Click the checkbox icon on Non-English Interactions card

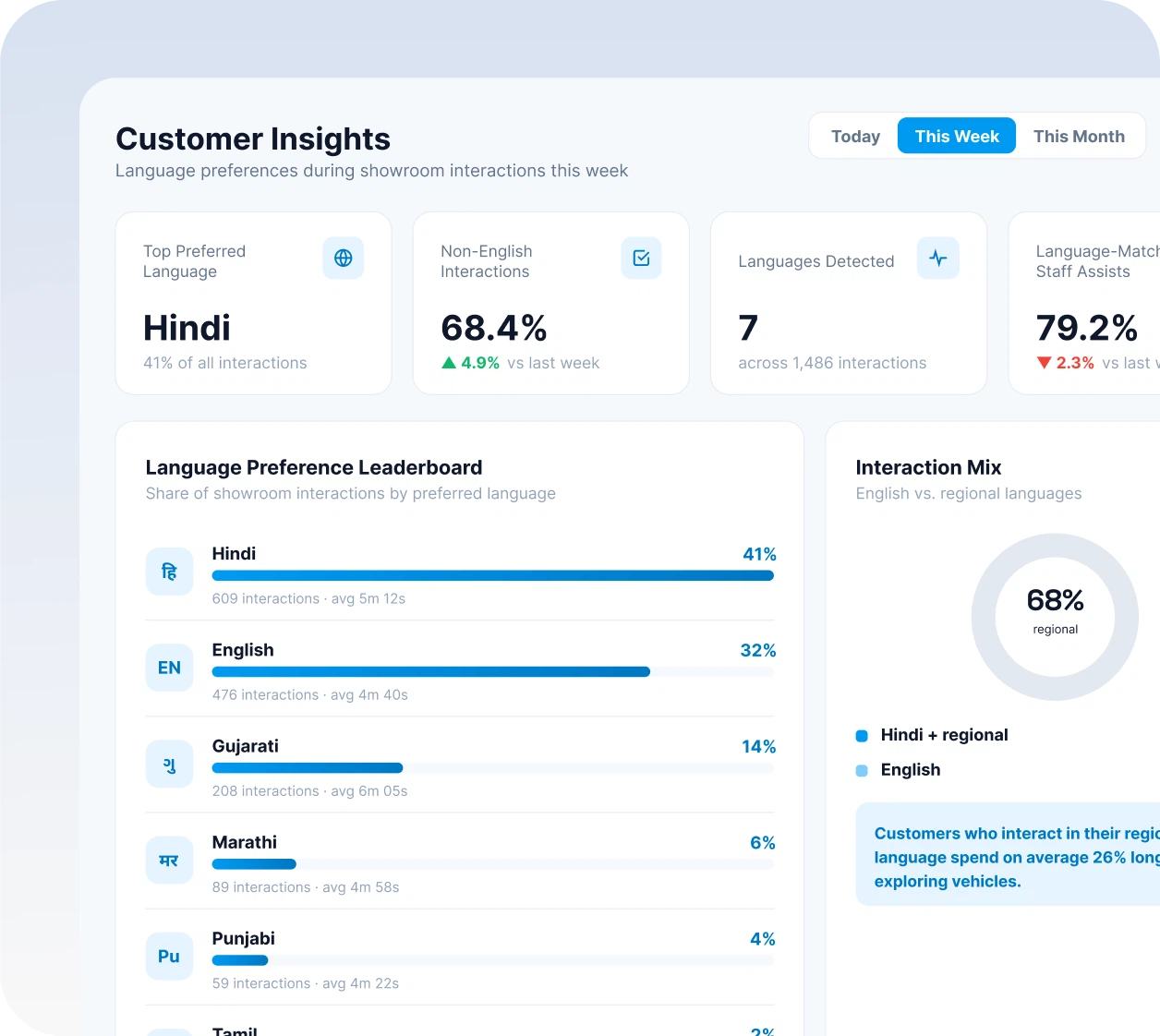(x=641, y=259)
